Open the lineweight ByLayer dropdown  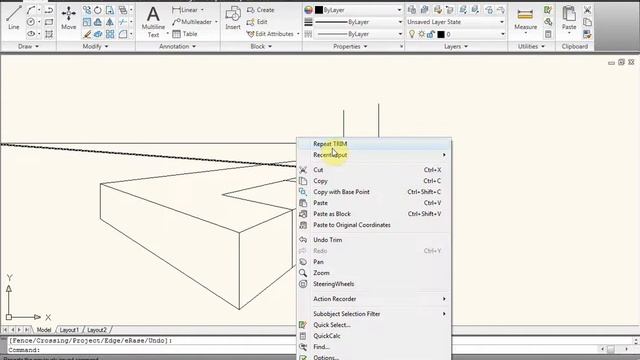click(x=399, y=22)
